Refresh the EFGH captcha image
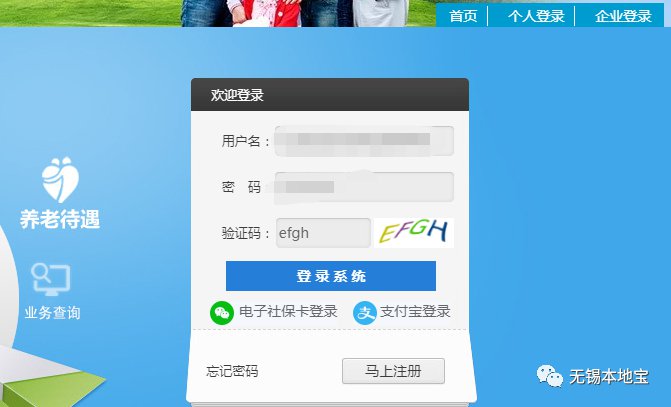Viewport: 671px width, 407px height. [x=414, y=233]
